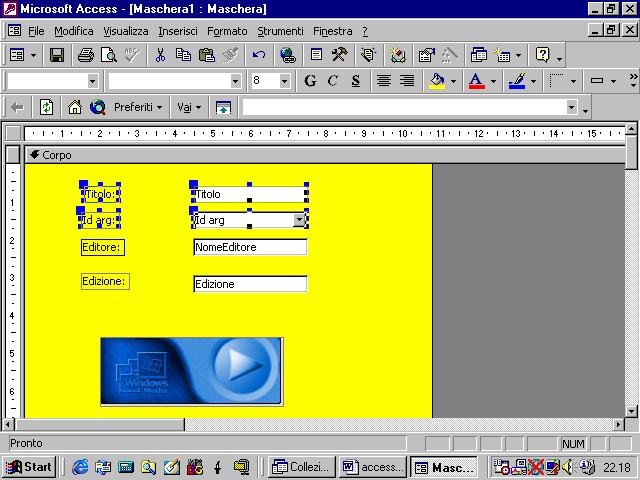Insert hyperlink with the globe icon
The height and width of the screenshot is (480, 640).
(x=288, y=55)
